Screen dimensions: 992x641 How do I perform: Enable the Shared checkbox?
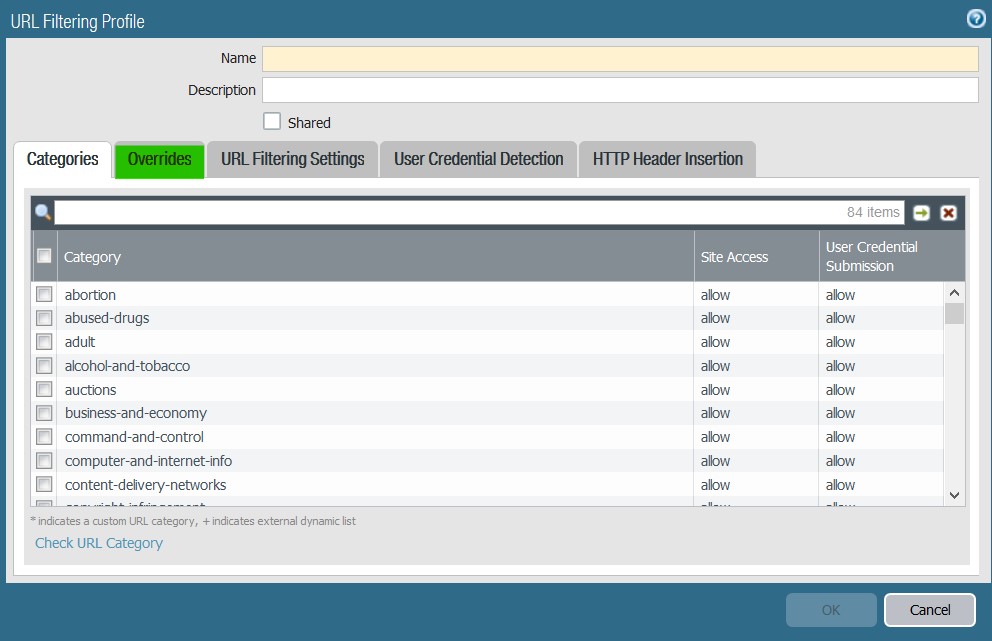tap(271, 121)
